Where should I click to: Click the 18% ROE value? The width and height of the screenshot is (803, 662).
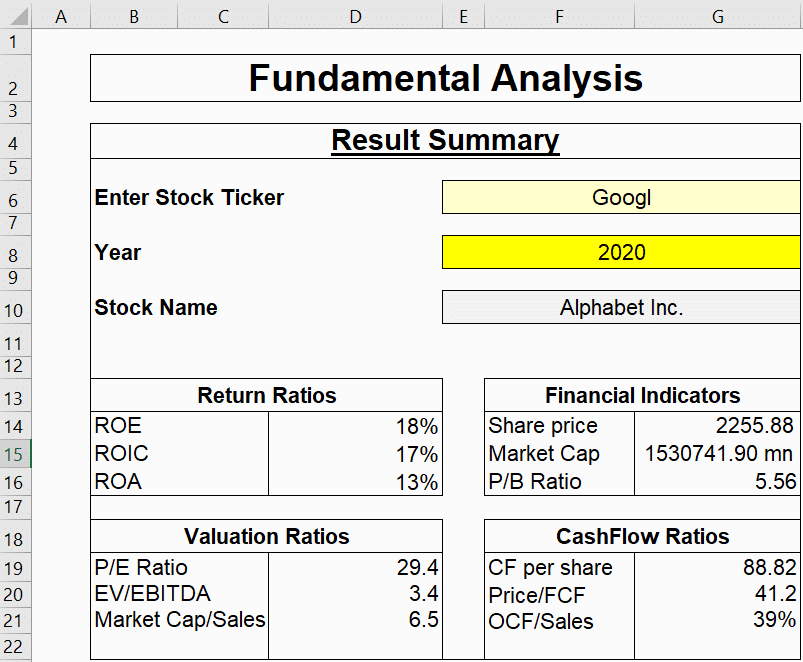tap(417, 426)
